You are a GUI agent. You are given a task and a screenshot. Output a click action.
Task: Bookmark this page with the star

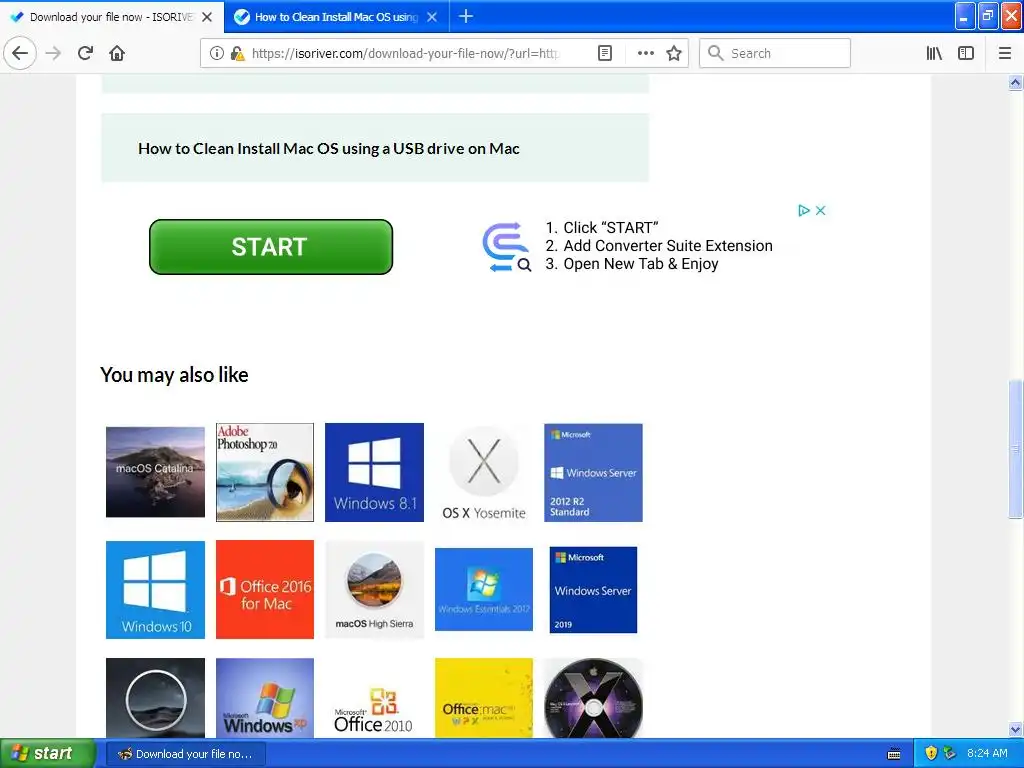pyautogui.click(x=674, y=53)
